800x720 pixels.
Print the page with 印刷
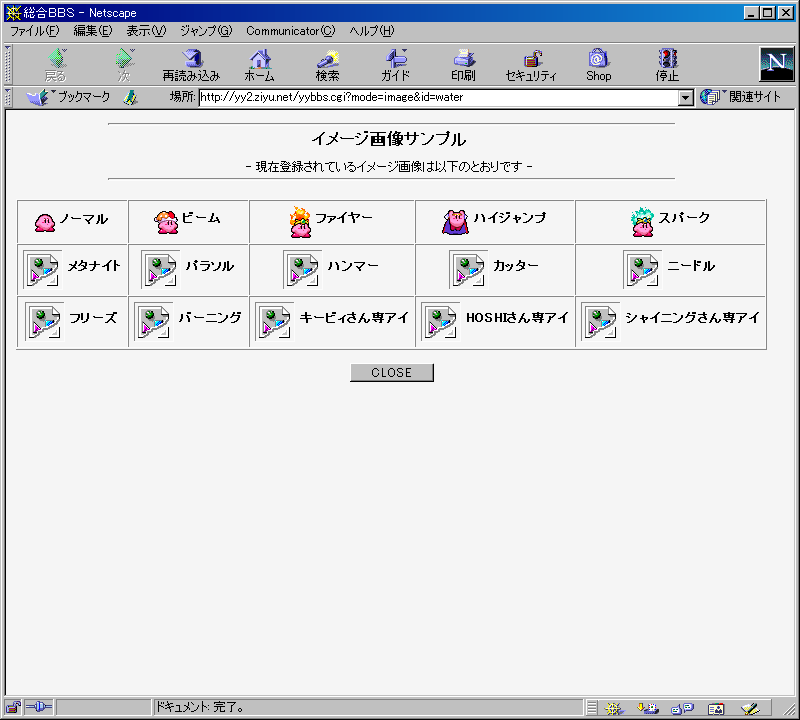pyautogui.click(x=463, y=65)
